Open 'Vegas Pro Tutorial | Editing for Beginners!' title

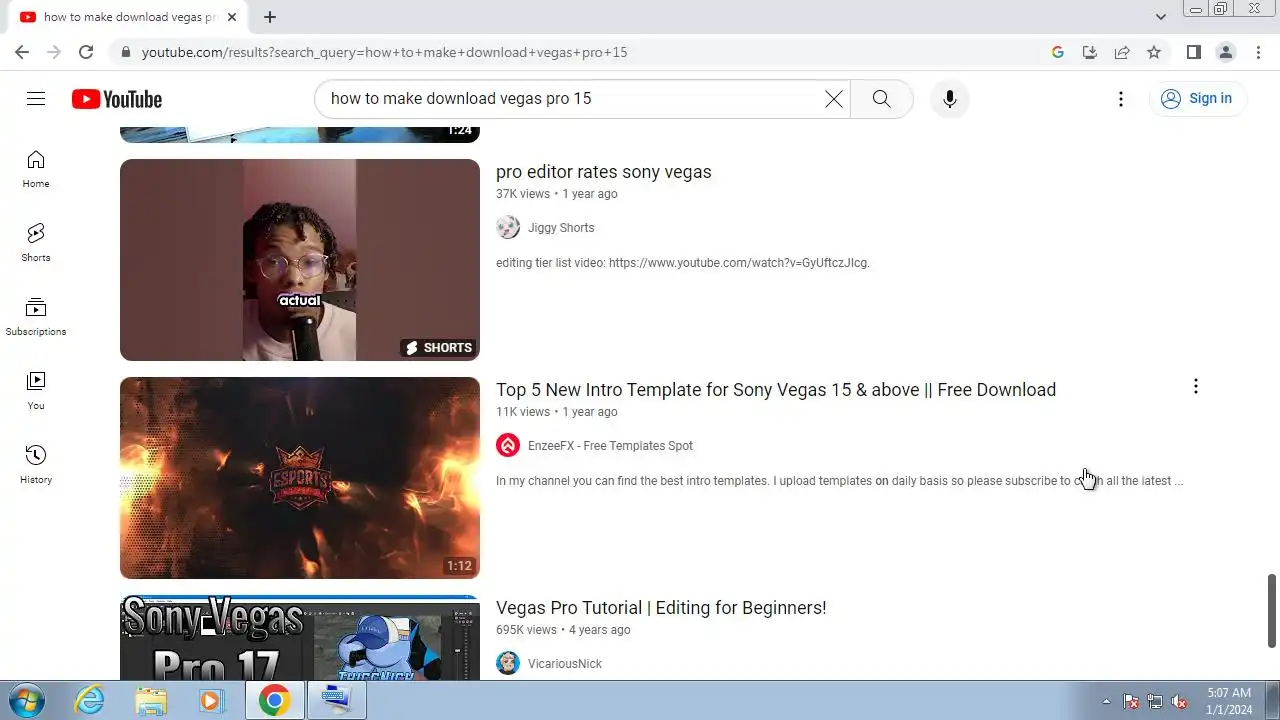tap(661, 608)
